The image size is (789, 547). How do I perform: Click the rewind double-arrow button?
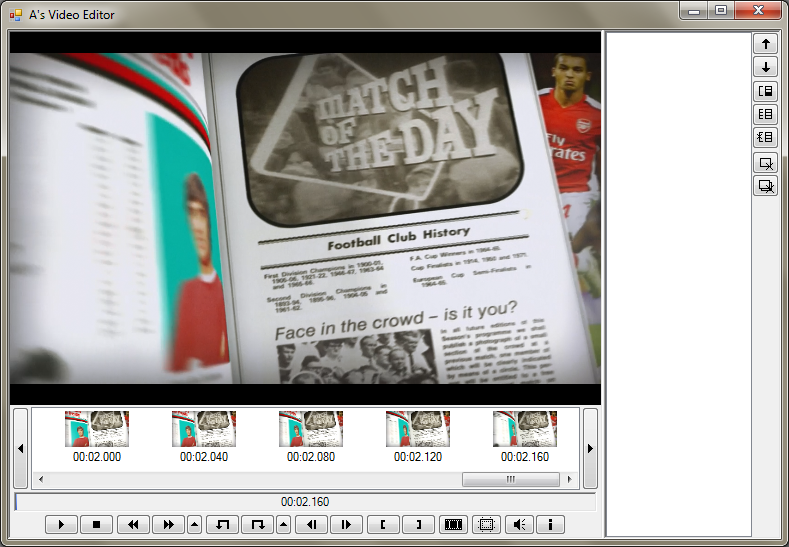pyautogui.click(x=133, y=524)
